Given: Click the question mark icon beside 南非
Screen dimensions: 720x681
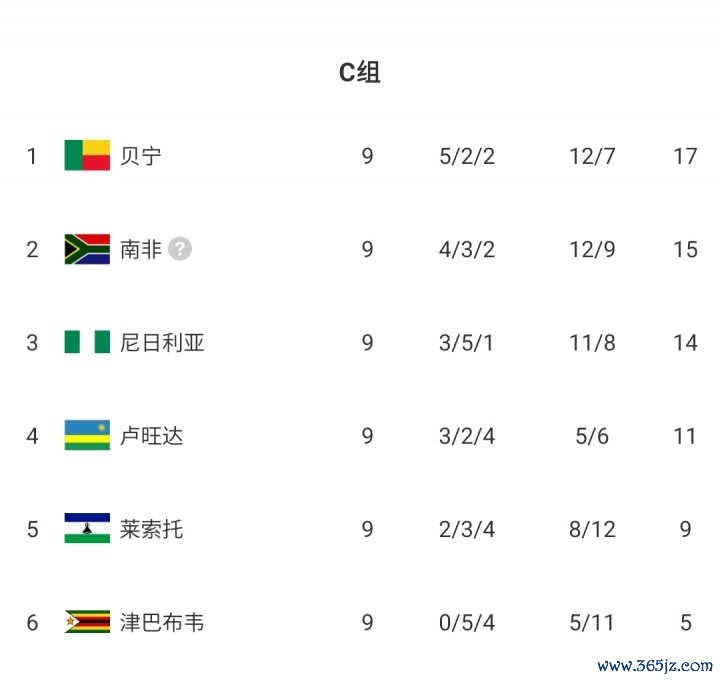Looking at the screenshot, I should click(x=179, y=249).
